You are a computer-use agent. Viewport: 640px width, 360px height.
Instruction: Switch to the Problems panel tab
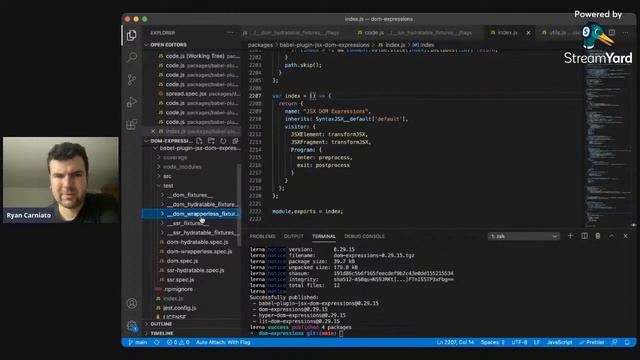[262, 236]
